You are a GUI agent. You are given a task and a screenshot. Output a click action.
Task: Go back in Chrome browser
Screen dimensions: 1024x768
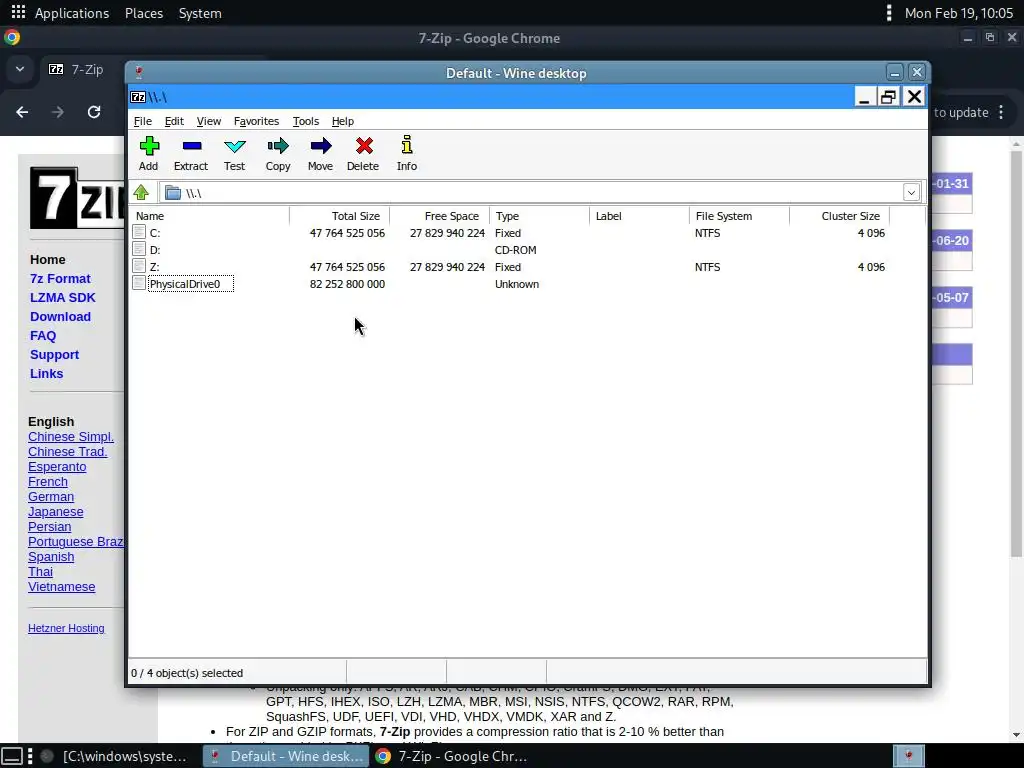[x=22, y=112]
